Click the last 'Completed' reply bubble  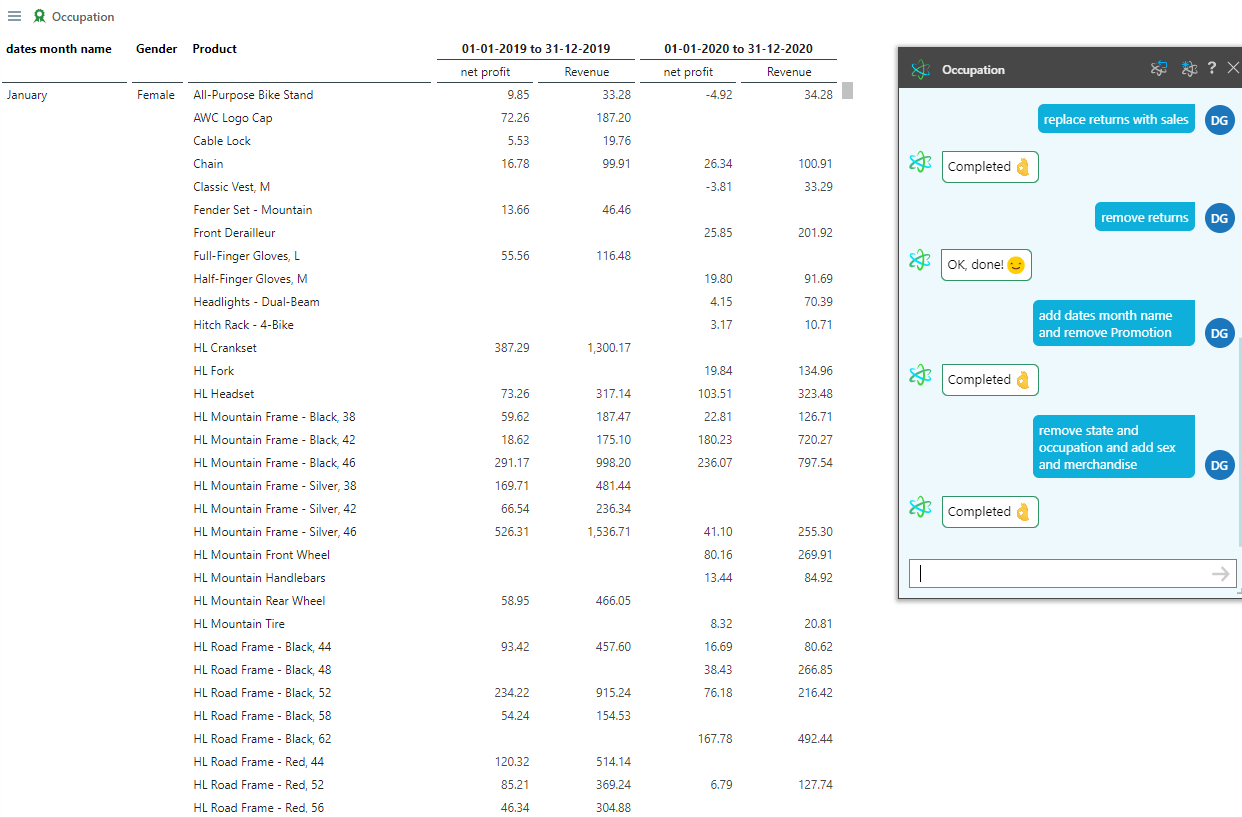pos(990,512)
